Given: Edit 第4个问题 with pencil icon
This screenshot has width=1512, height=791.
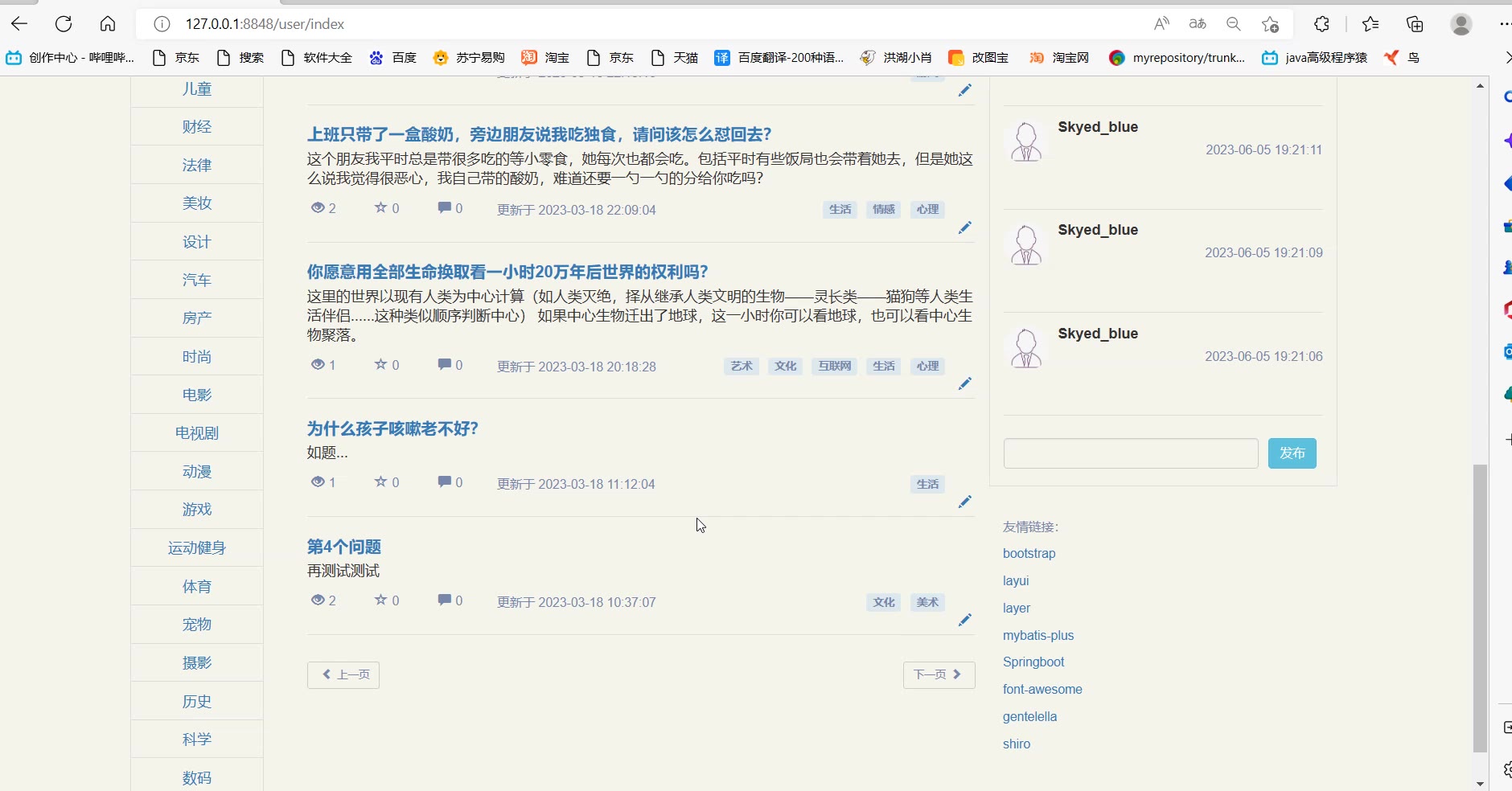Looking at the screenshot, I should click(965, 621).
